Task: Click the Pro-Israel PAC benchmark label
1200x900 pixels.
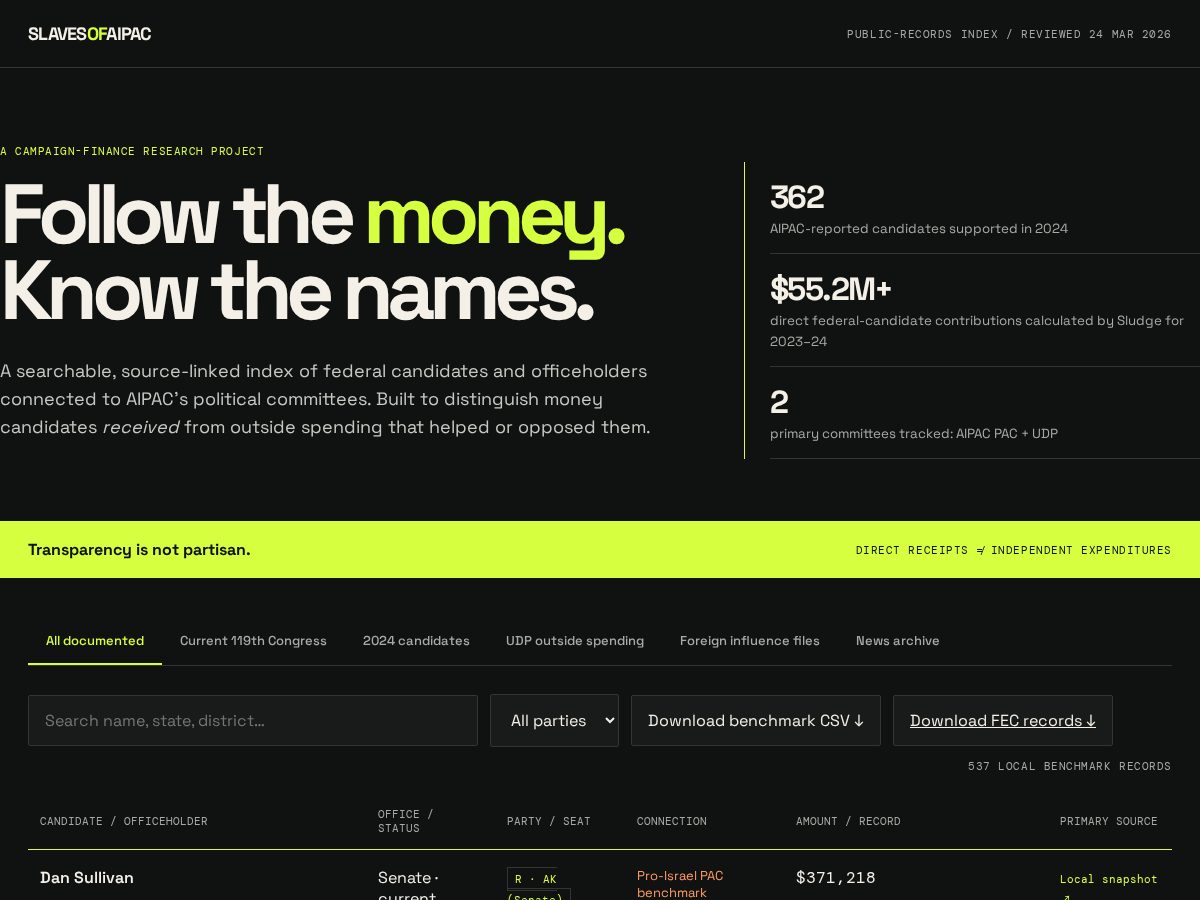Action: coord(680,884)
